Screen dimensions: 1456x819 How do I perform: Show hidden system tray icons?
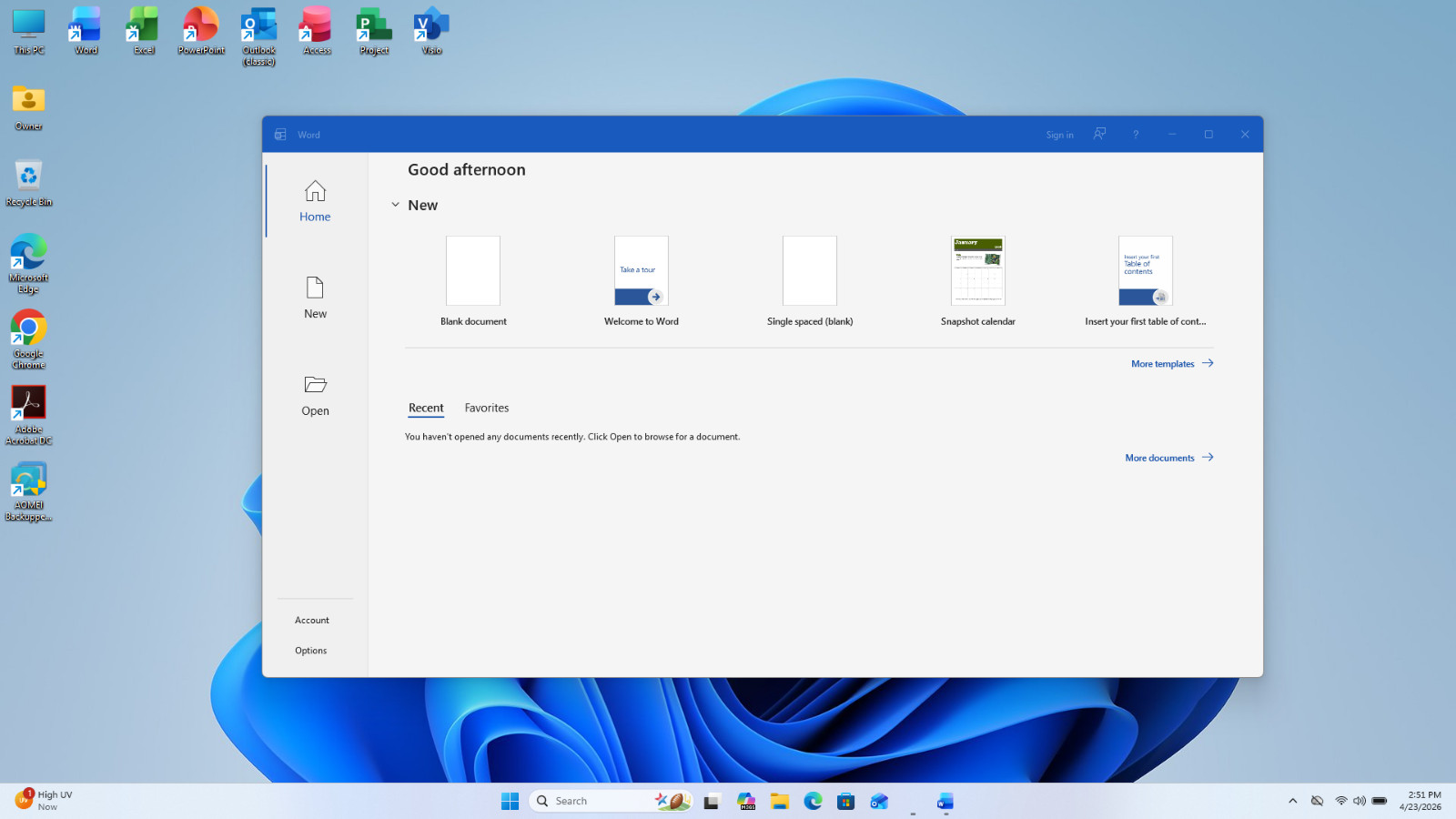point(1292,801)
